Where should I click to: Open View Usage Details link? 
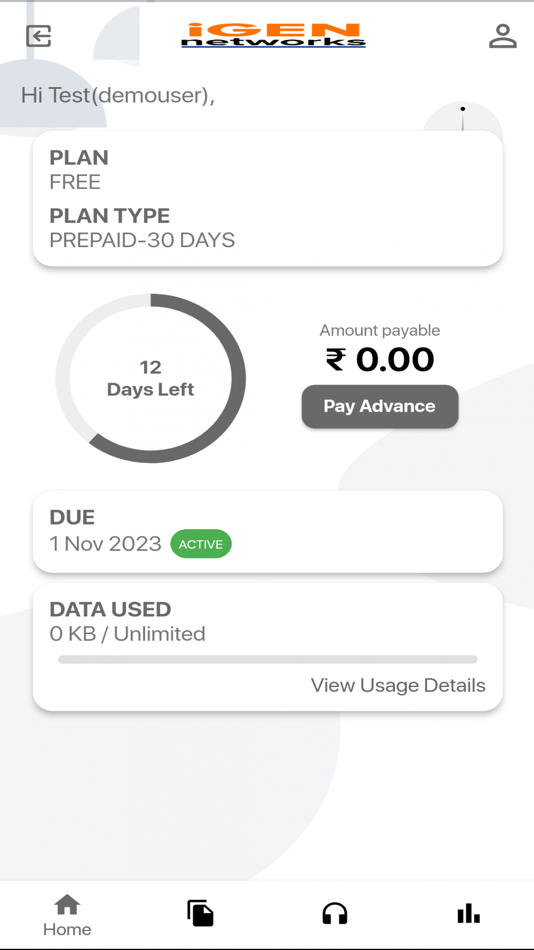tap(398, 685)
